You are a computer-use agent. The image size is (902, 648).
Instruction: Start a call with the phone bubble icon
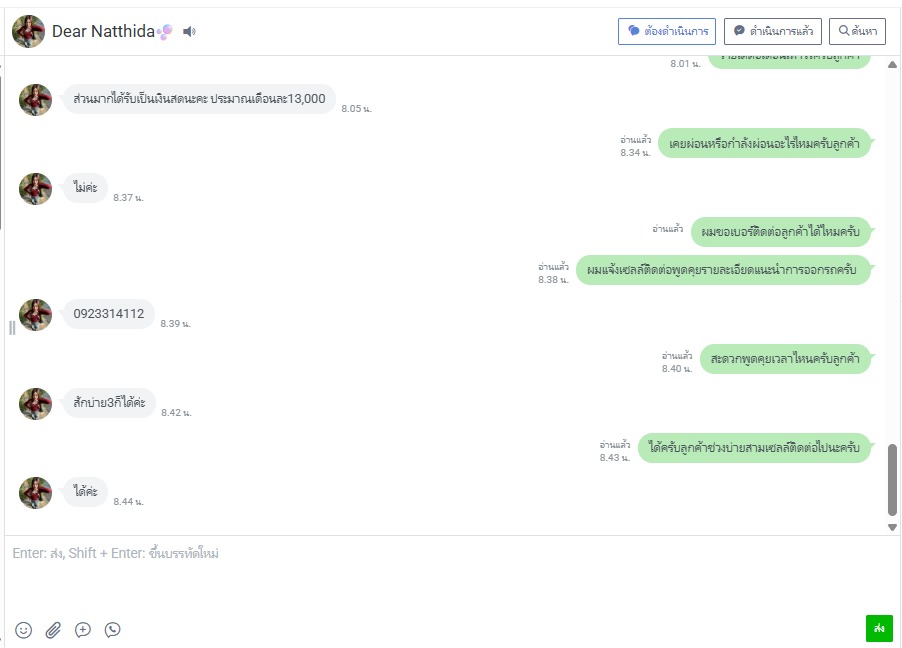click(113, 630)
